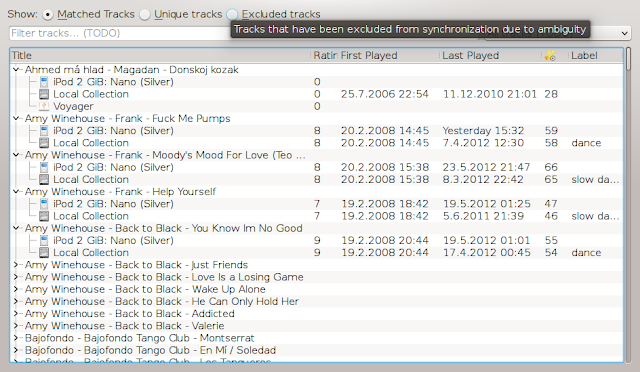The height and width of the screenshot is (372, 640).
Task: Open the dropdown right of the filter field
Action: pos(624,33)
